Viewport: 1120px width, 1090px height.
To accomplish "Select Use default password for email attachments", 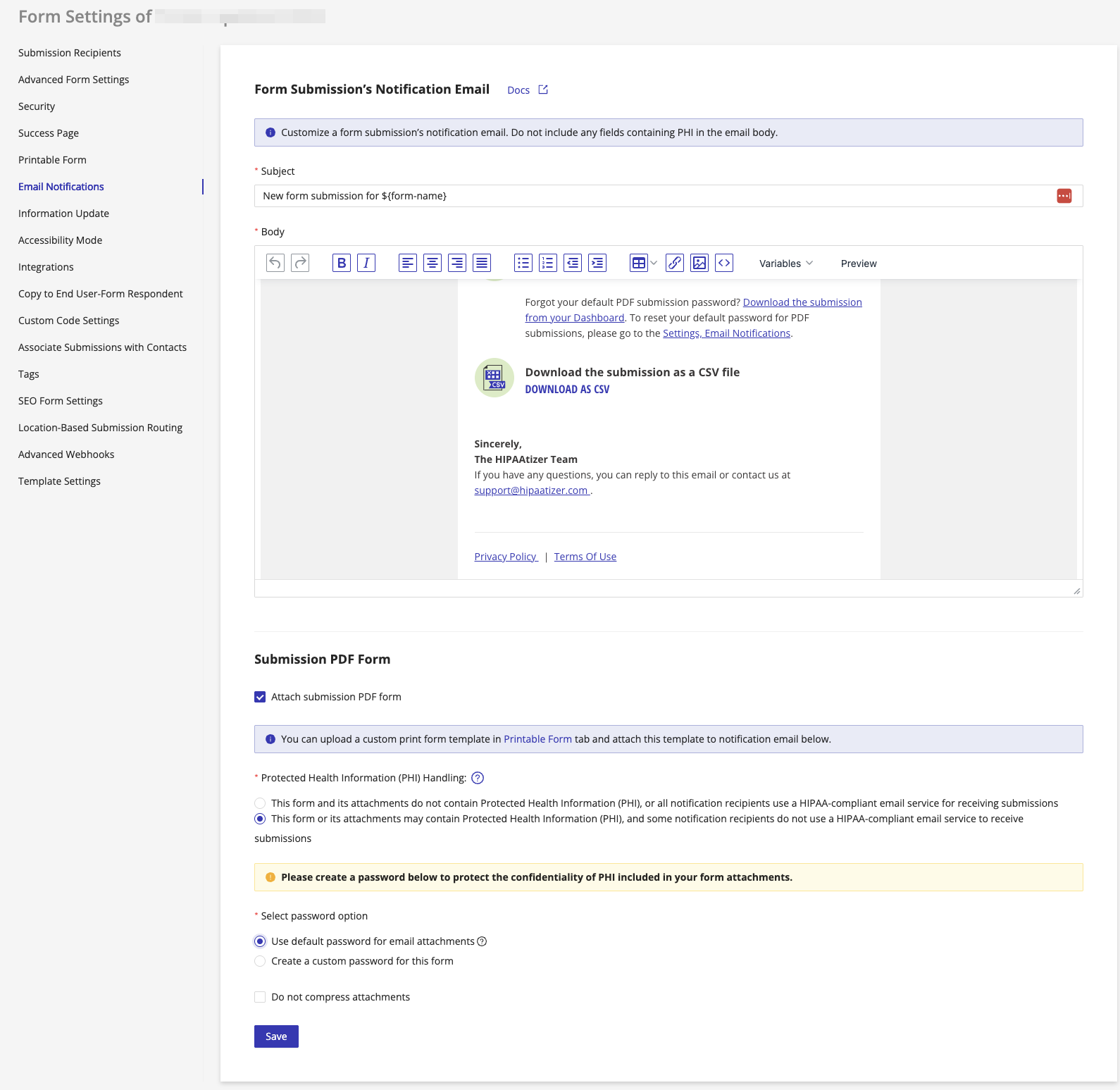I will click(260, 941).
